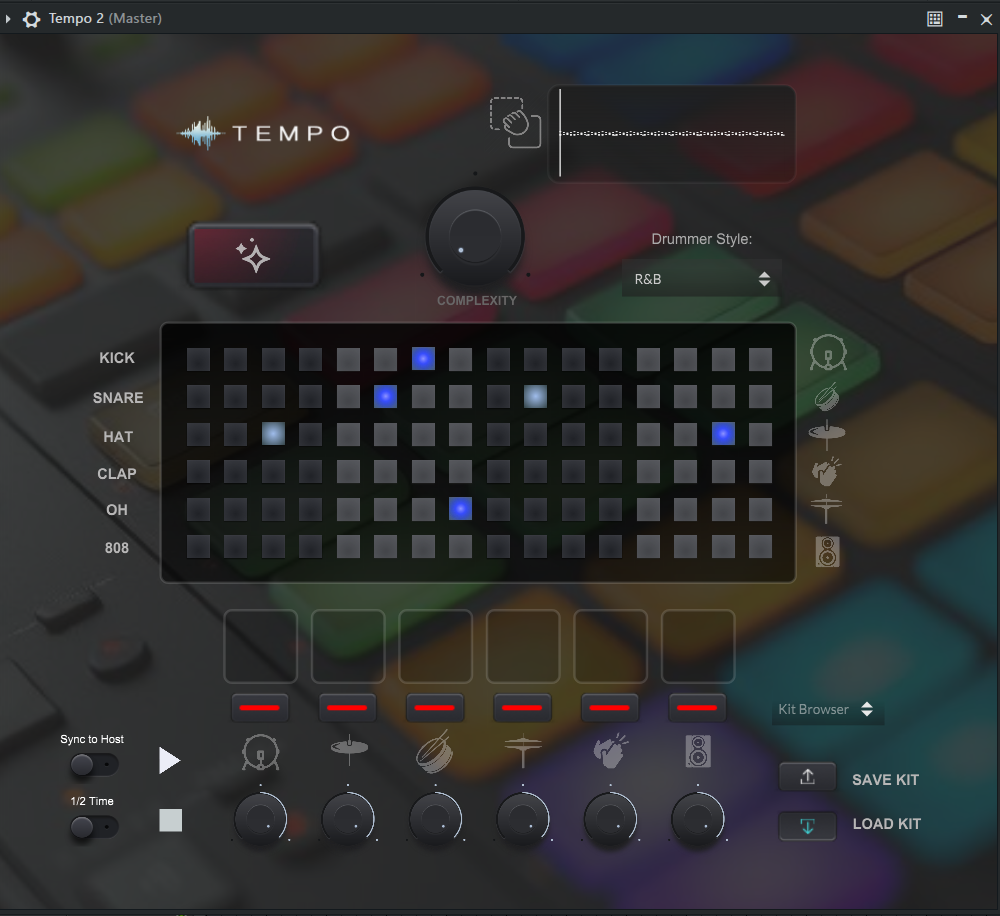This screenshot has height=916, width=1000.
Task: Click the sparkle generate pattern button
Action: [253, 256]
